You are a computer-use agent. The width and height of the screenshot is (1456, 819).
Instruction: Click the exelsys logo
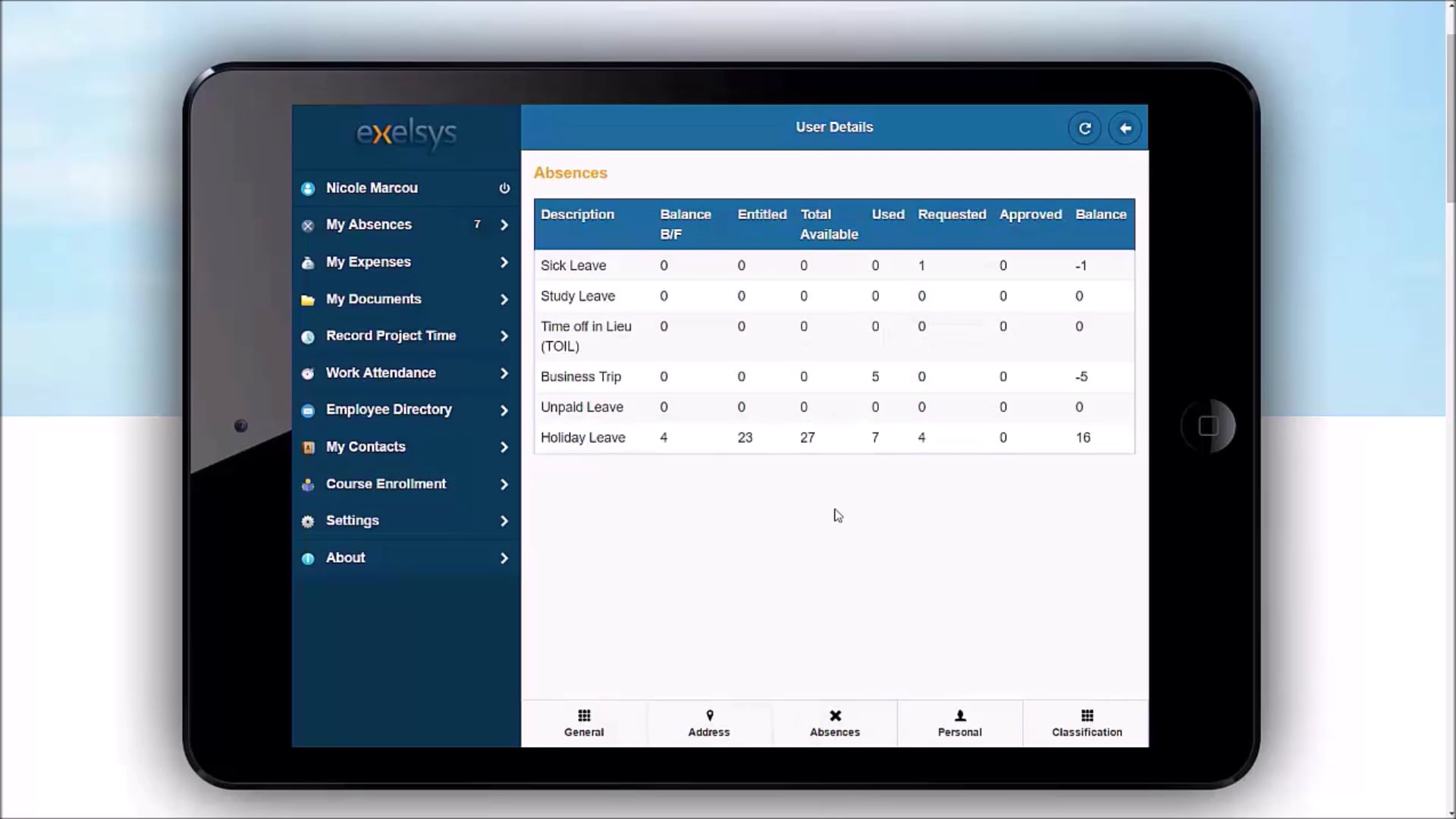(406, 135)
